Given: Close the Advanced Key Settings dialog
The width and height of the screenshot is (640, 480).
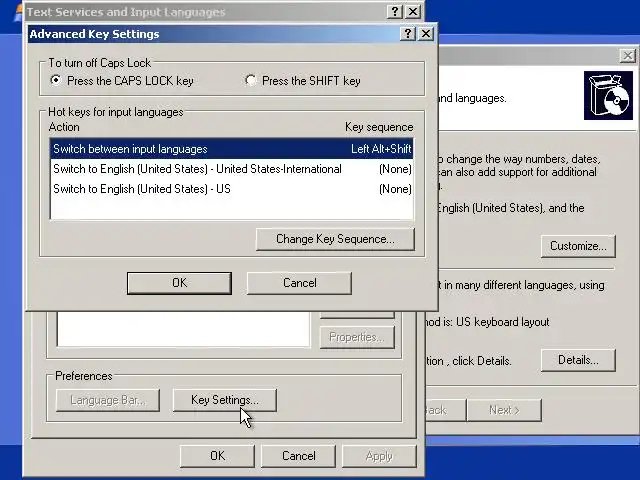Looking at the screenshot, I should click(426, 33).
